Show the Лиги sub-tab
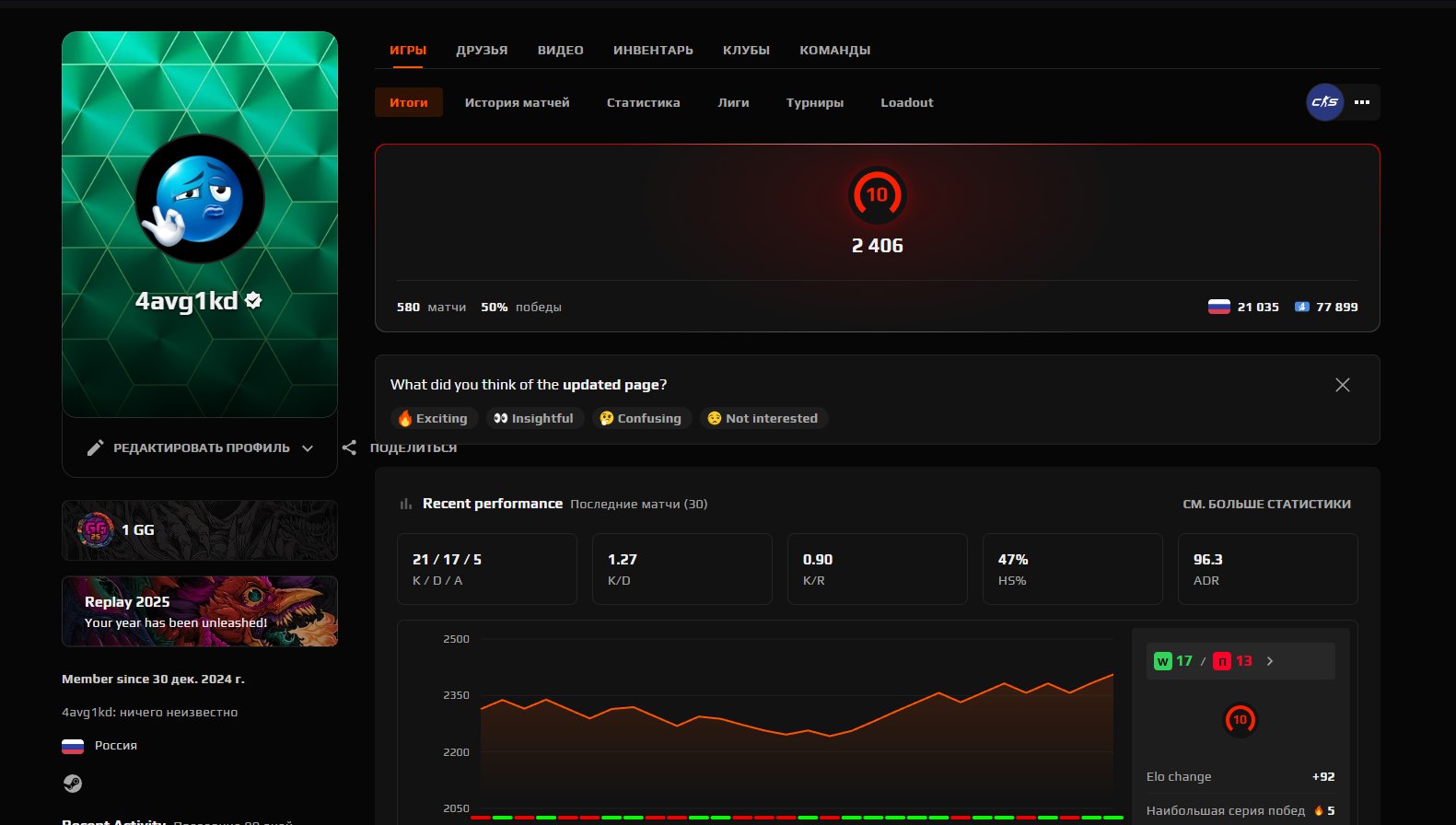Image resolution: width=1456 pixels, height=825 pixels. point(733,102)
